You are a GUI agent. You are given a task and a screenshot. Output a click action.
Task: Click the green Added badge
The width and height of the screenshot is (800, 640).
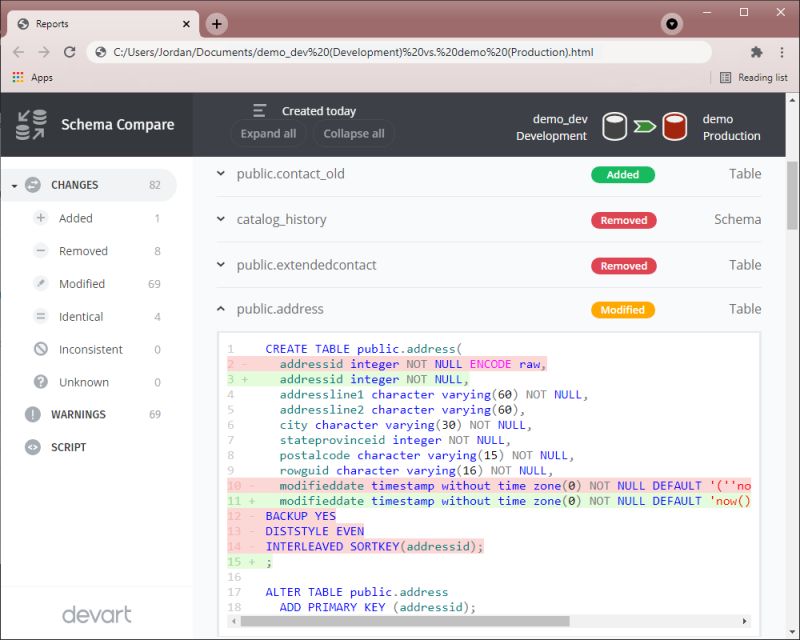[x=622, y=175]
